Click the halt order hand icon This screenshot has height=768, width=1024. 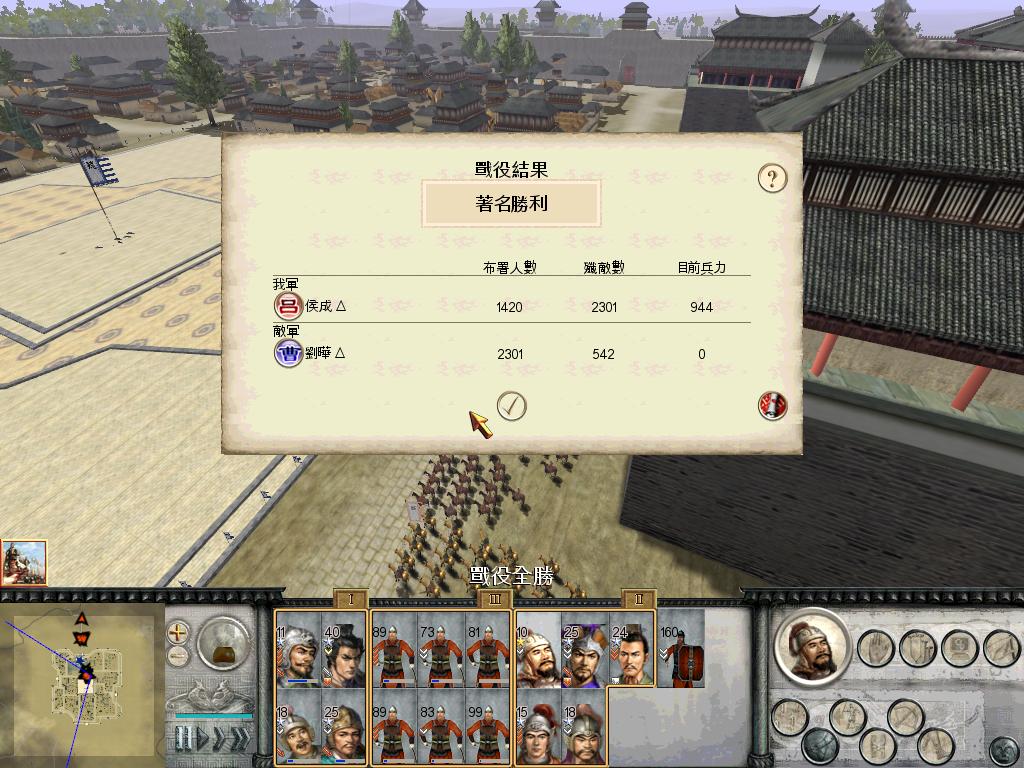point(875,648)
